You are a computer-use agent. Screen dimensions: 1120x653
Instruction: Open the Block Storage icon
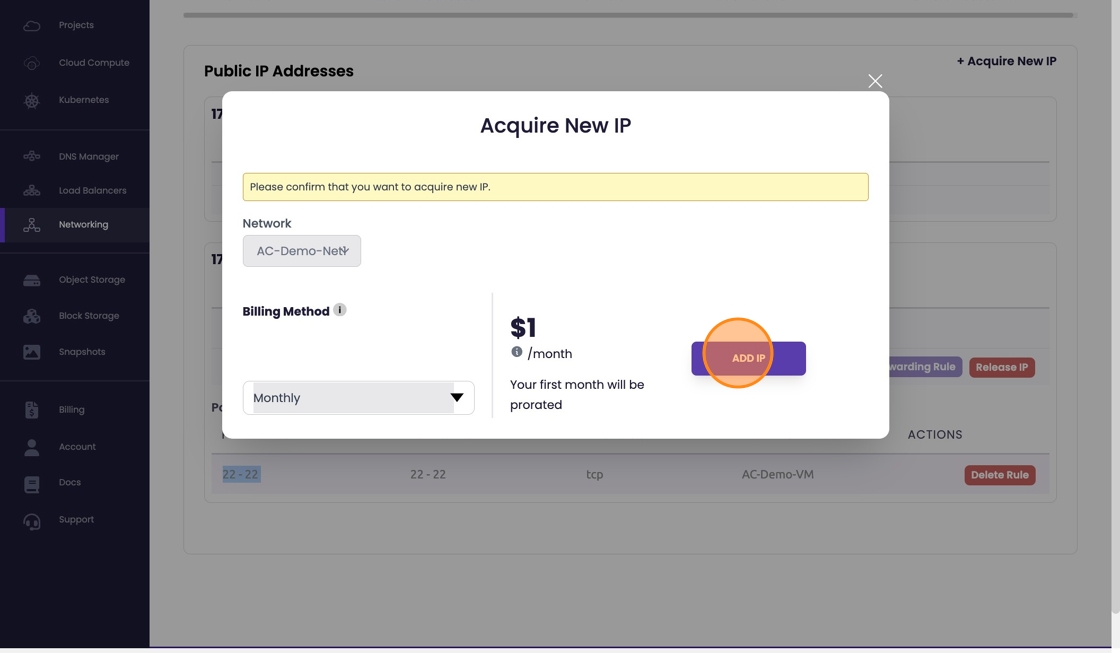[32, 316]
